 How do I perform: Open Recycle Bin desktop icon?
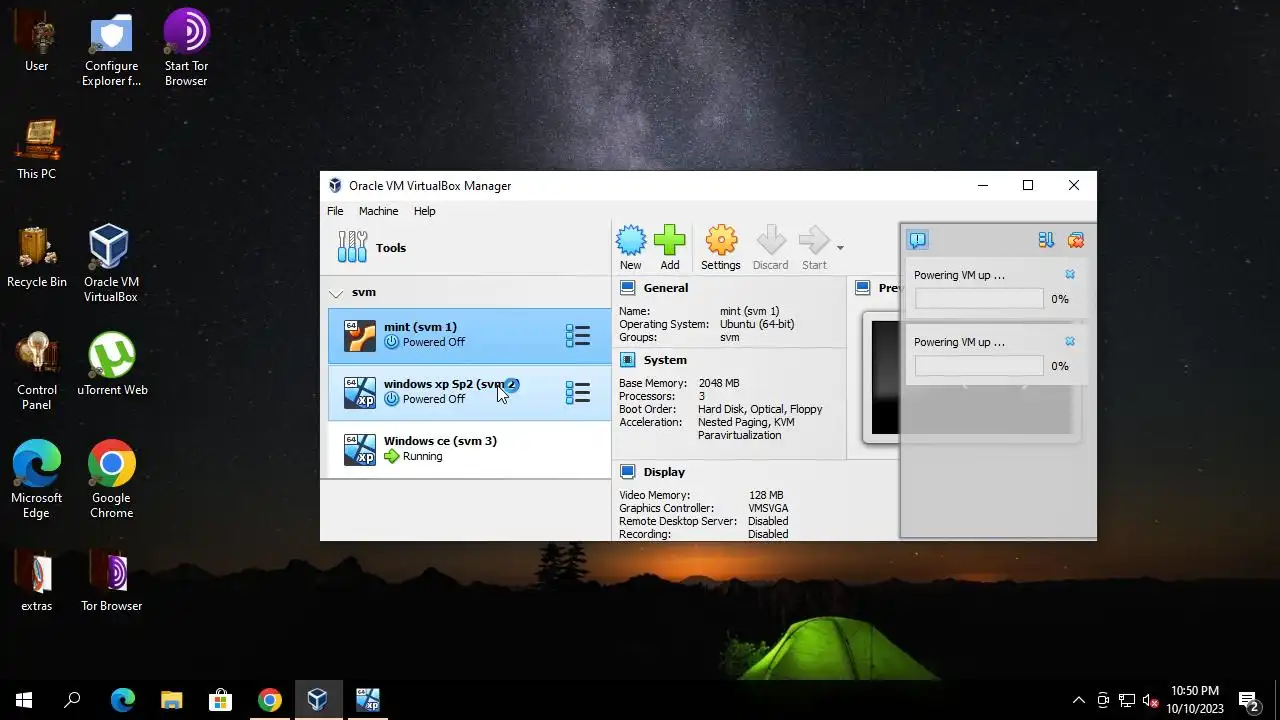point(37,258)
